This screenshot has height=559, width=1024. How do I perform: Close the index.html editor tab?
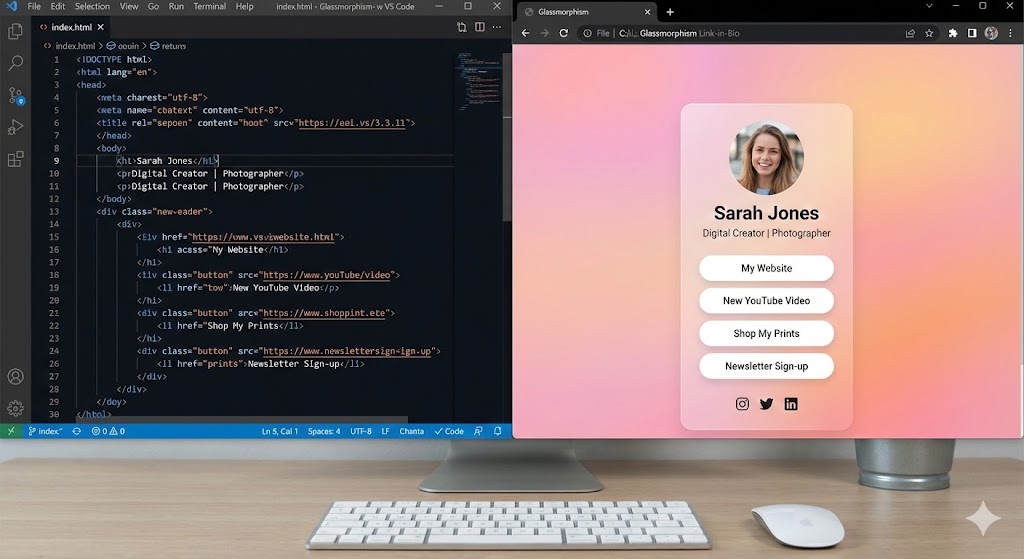pyautogui.click(x=101, y=27)
